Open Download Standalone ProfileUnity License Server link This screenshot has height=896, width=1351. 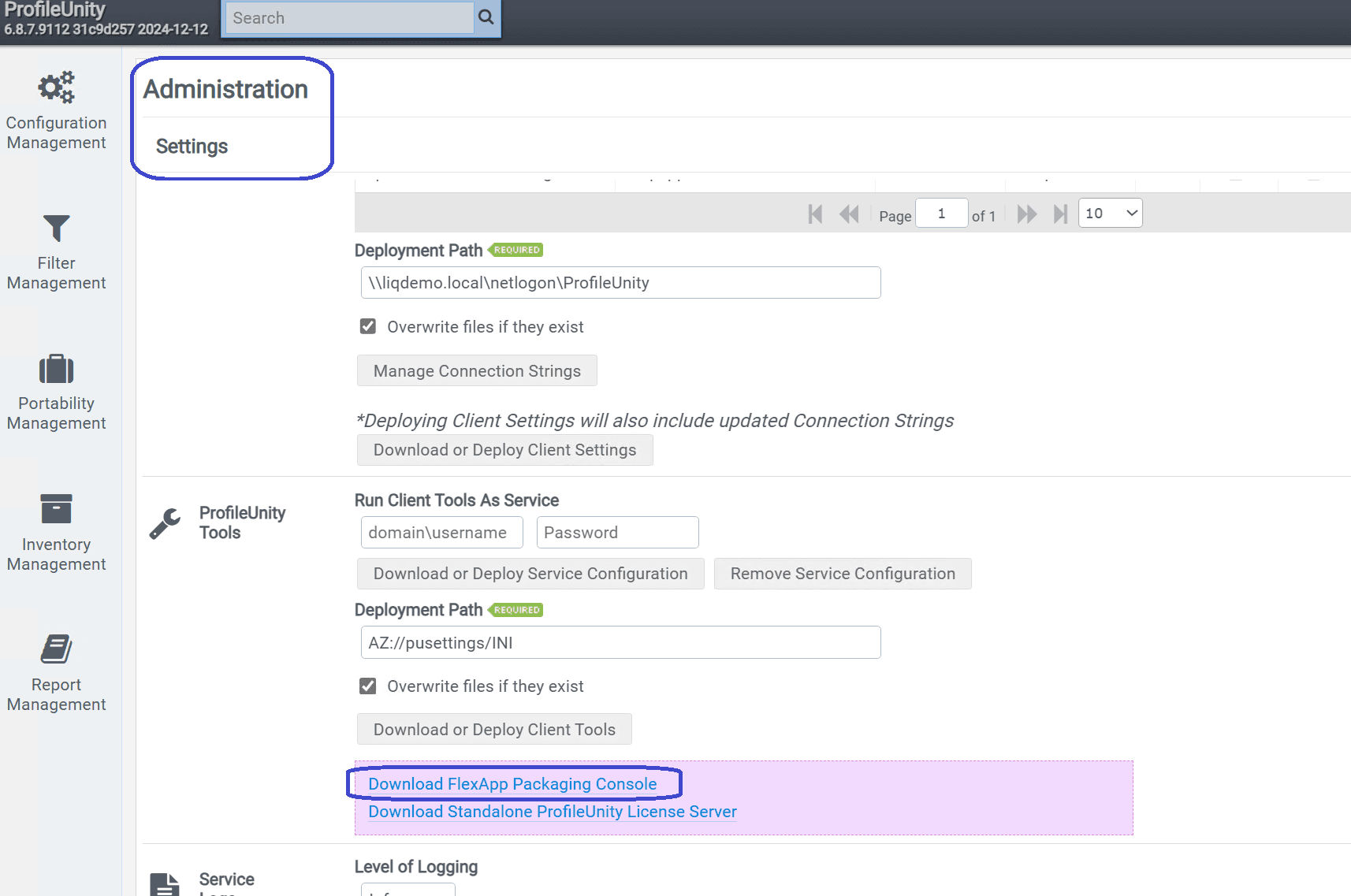click(x=552, y=812)
